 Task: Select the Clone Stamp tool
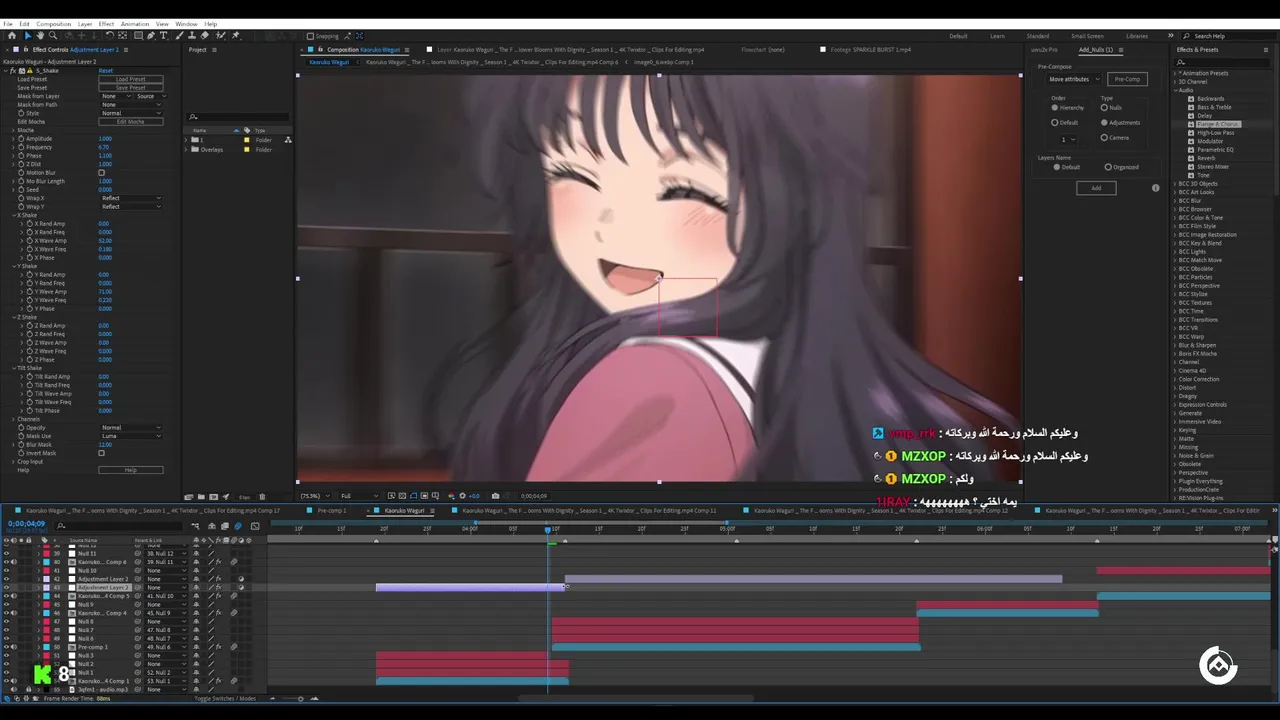192,35
